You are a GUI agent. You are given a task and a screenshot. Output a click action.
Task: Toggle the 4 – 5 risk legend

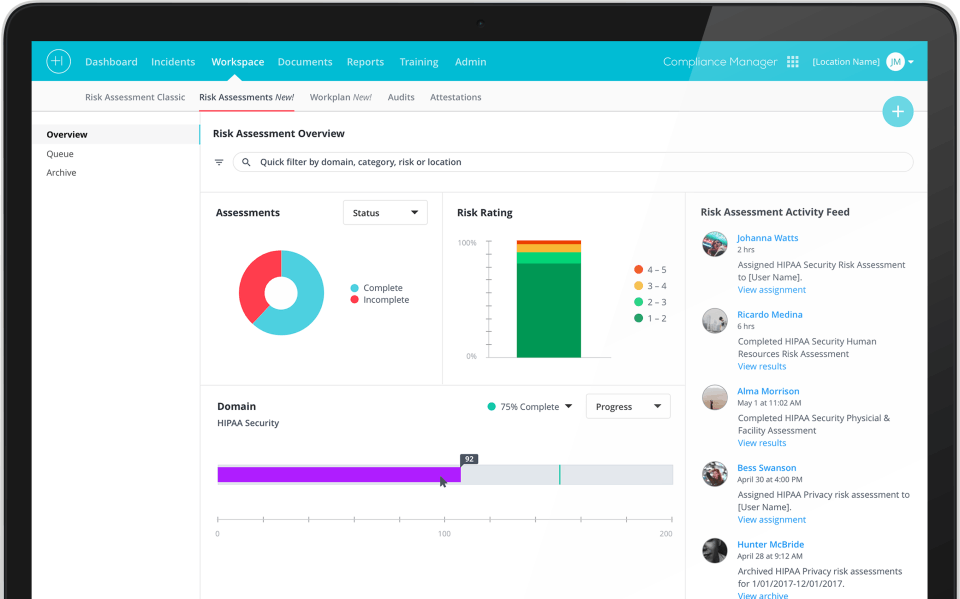[650, 269]
